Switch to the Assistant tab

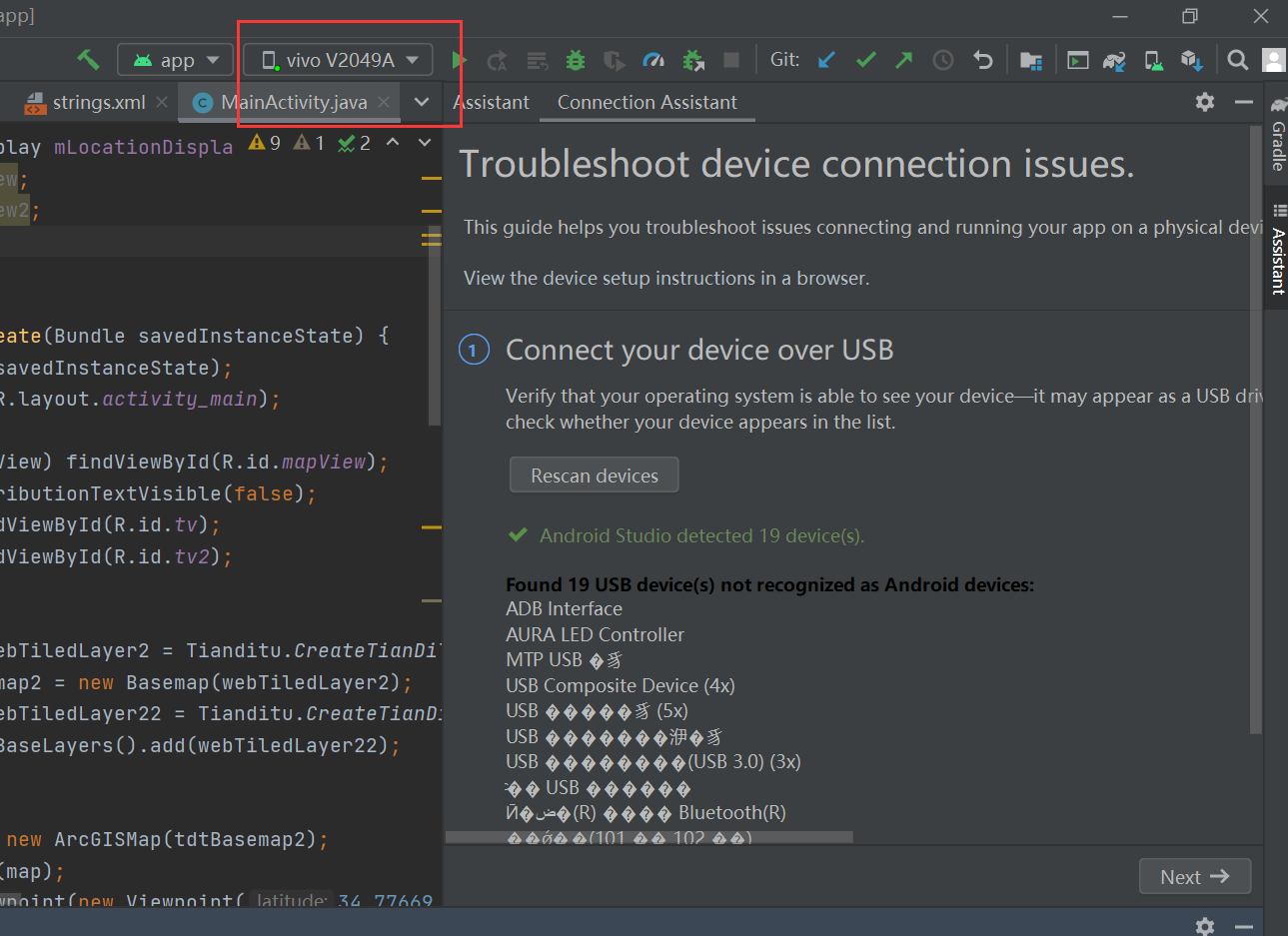click(x=492, y=102)
